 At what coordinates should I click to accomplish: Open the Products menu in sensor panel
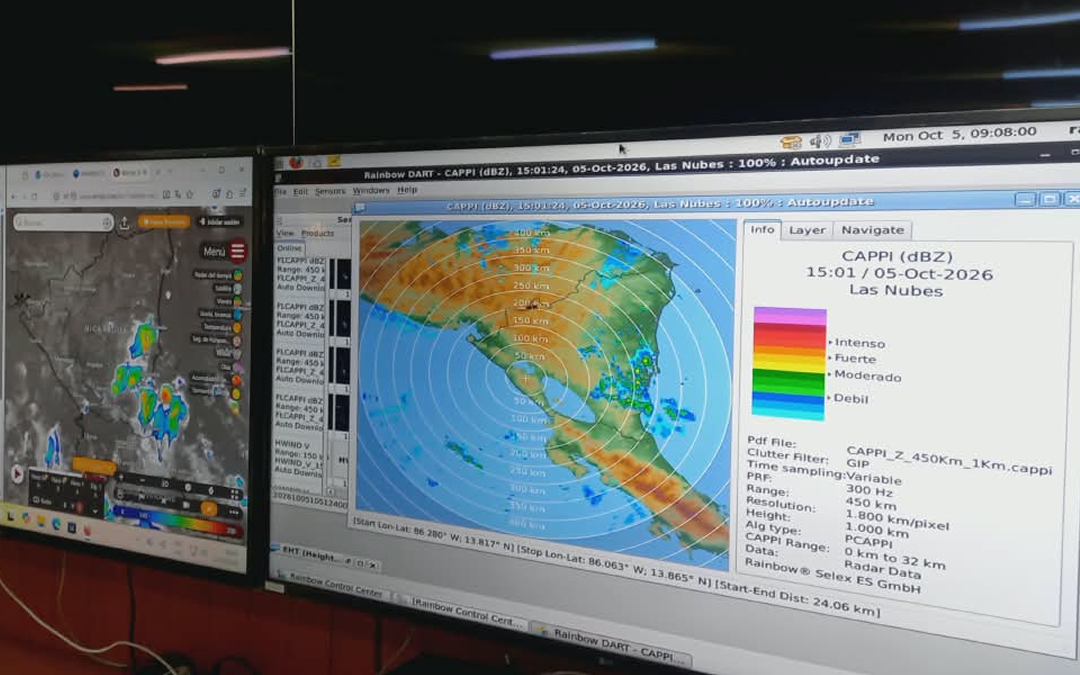[x=318, y=233]
